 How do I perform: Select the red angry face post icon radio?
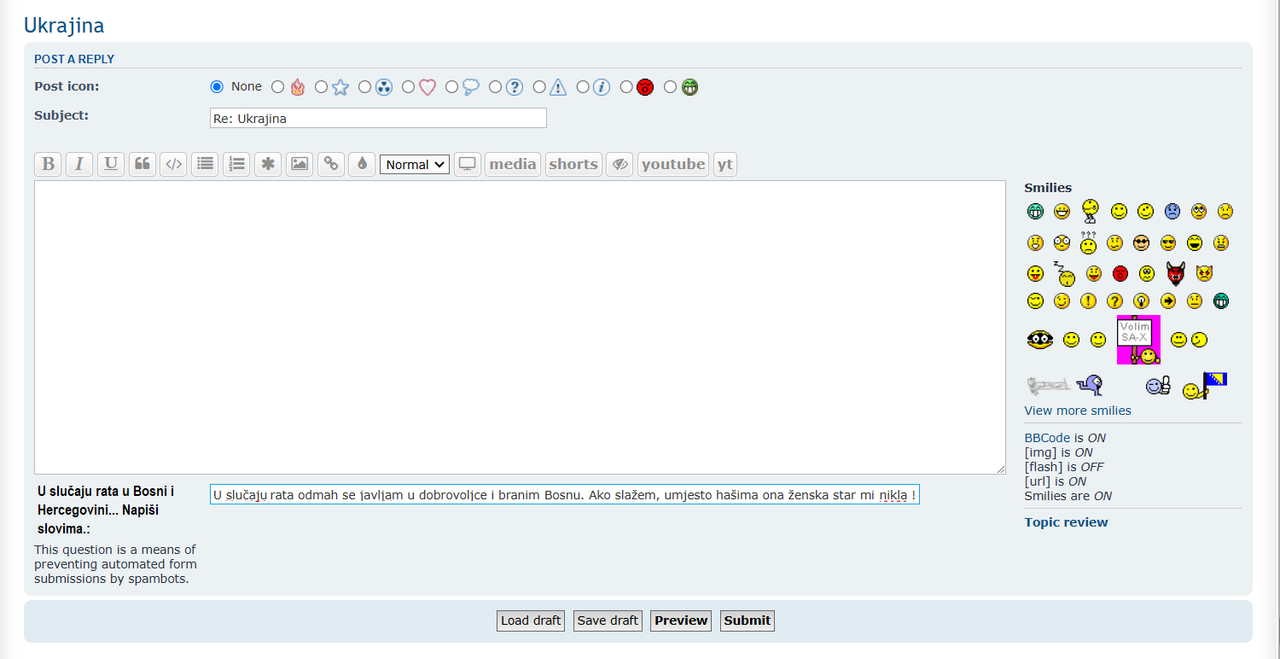(626, 87)
